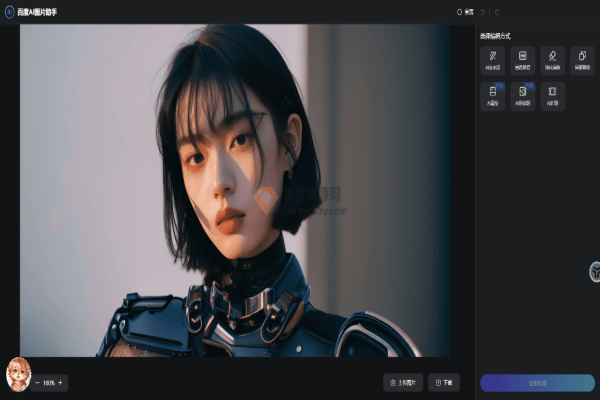Choose the image quality repair tool

click(523, 60)
